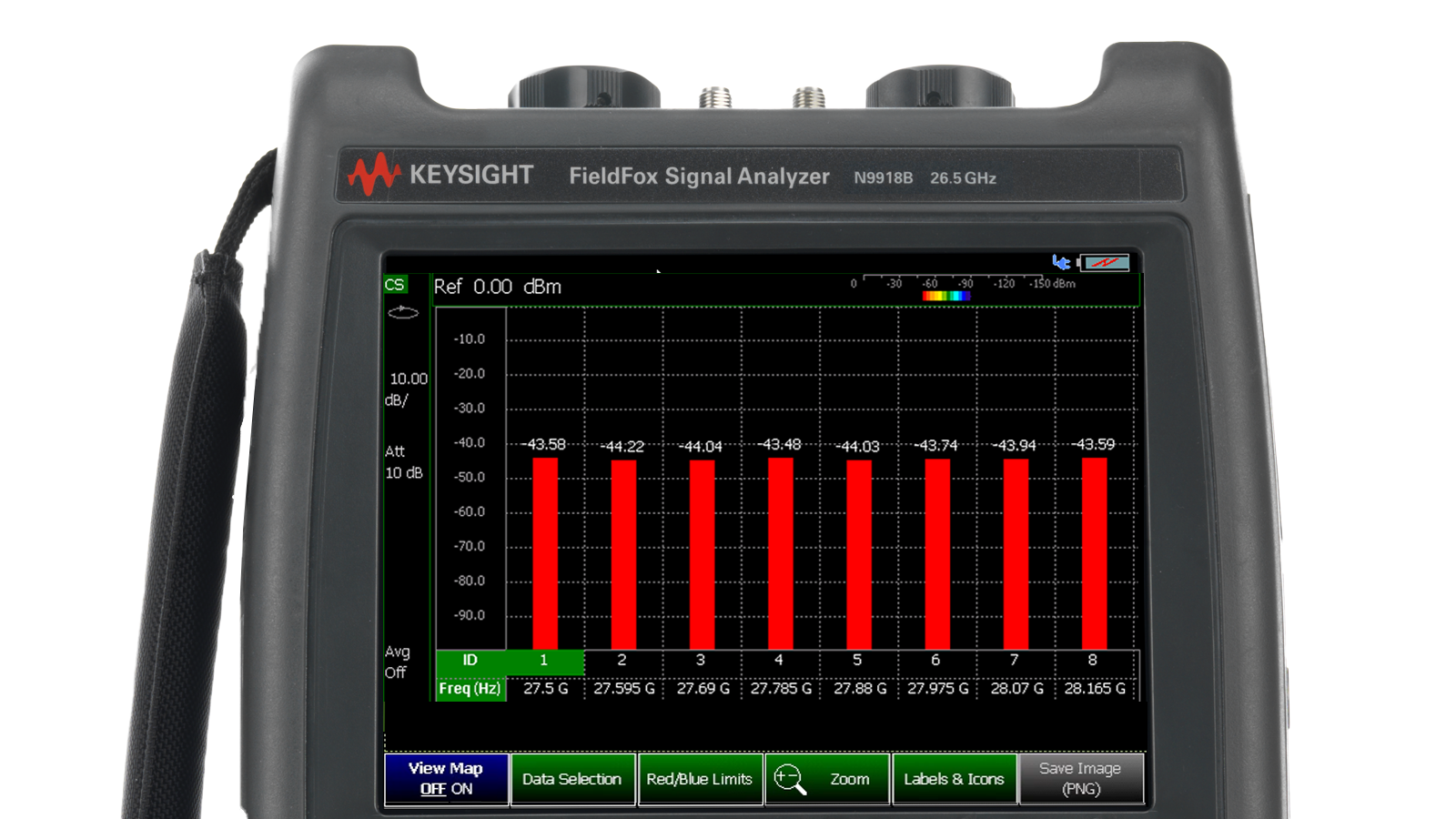
Task: Select highlighted ID 1 cell
Action: coord(544,661)
